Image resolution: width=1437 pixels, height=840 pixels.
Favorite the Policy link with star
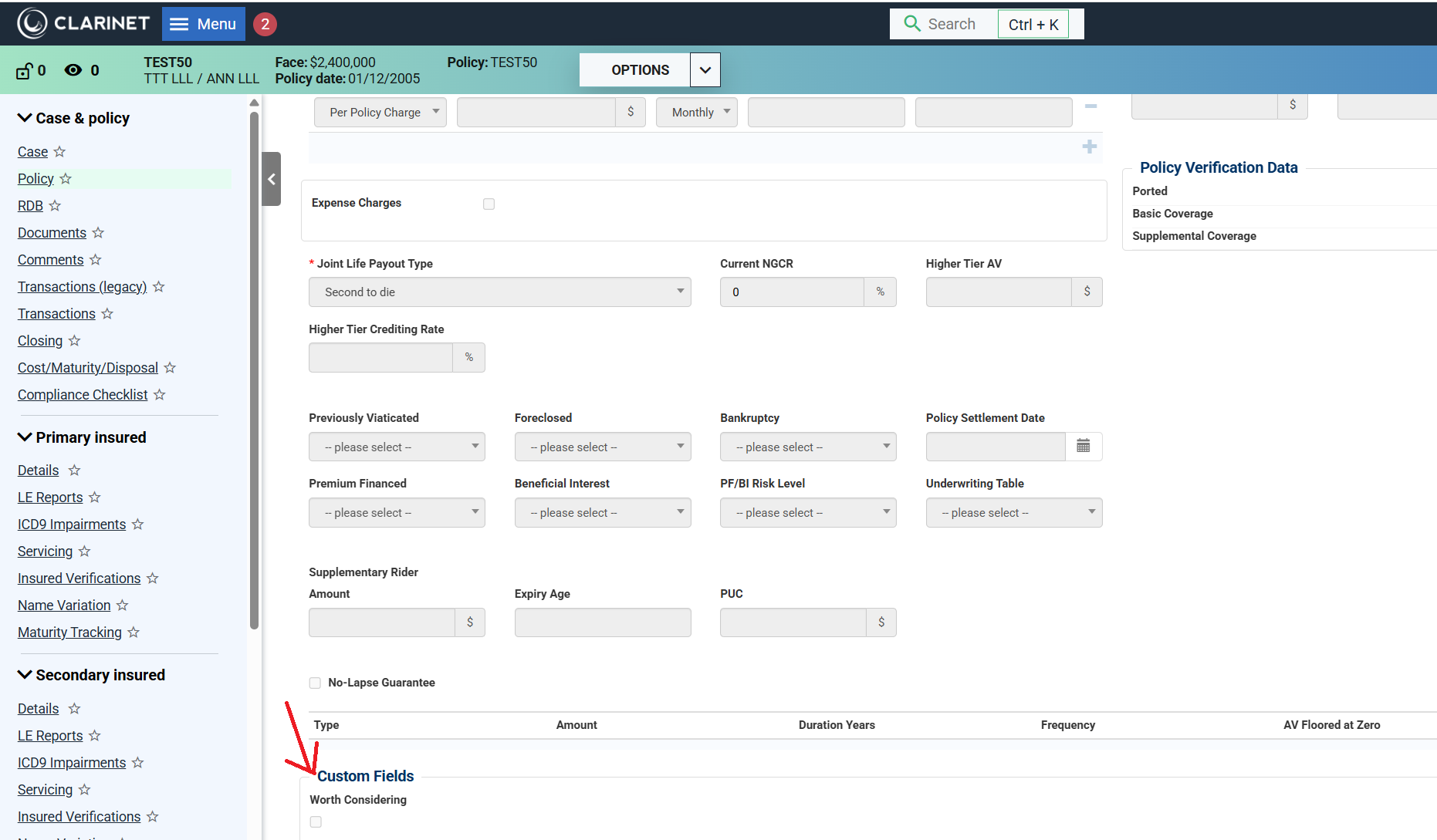[66, 179]
